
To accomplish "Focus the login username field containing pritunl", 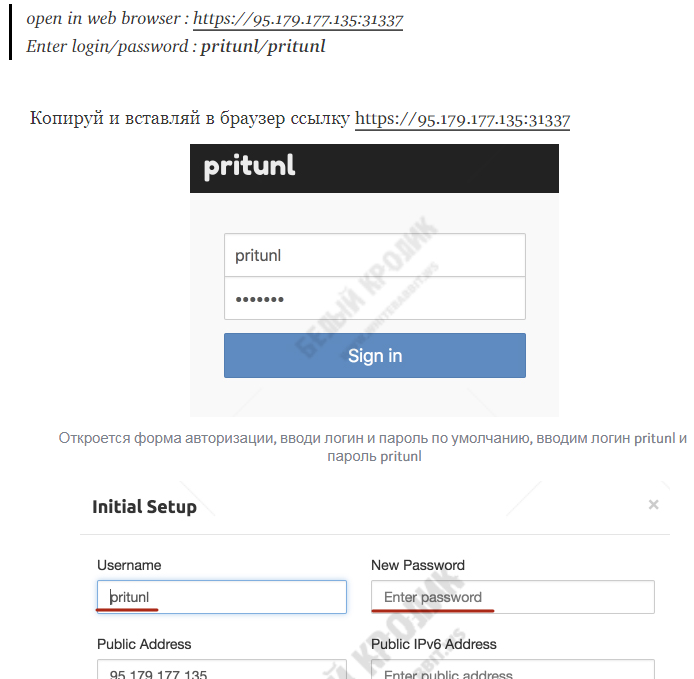I will coord(374,255).
